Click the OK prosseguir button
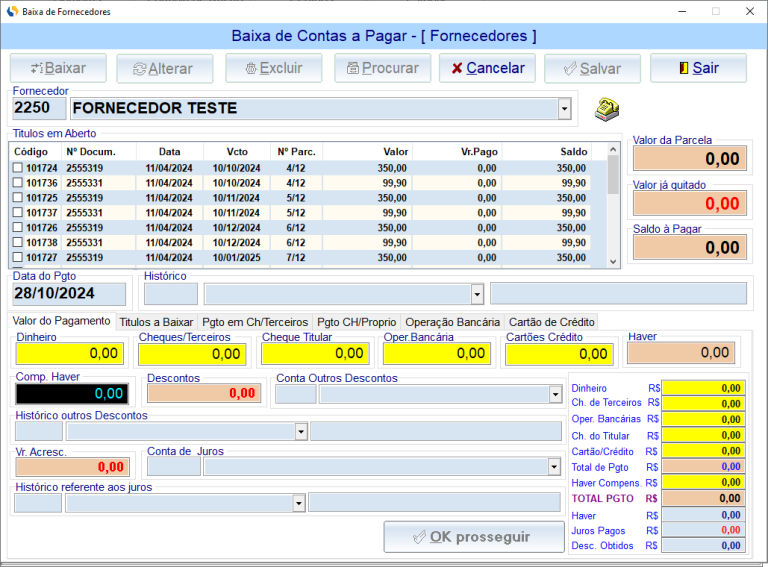This screenshot has height=567, width=768. click(x=474, y=537)
